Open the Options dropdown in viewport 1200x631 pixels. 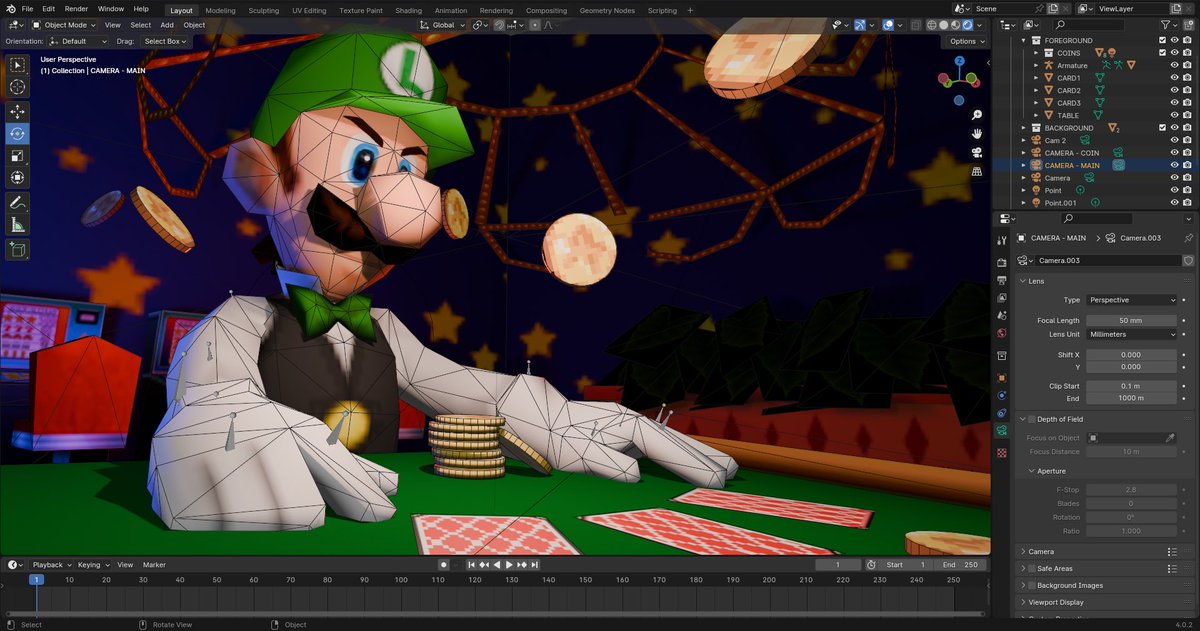click(x=966, y=41)
